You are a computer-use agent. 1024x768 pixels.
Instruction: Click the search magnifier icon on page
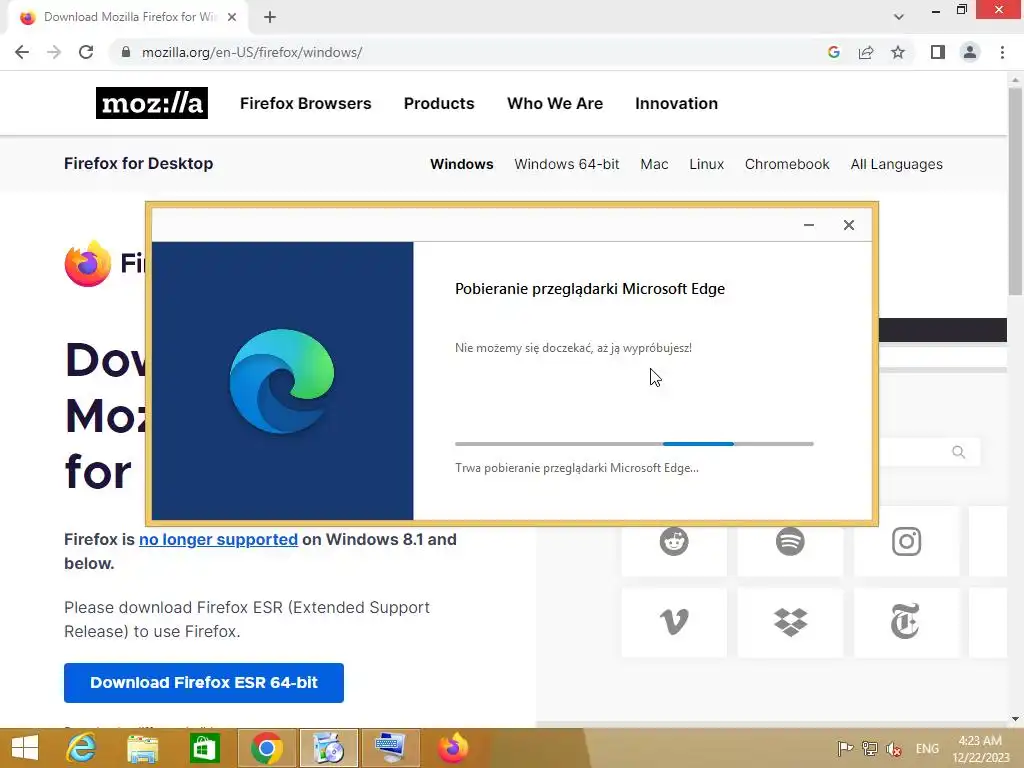click(958, 452)
